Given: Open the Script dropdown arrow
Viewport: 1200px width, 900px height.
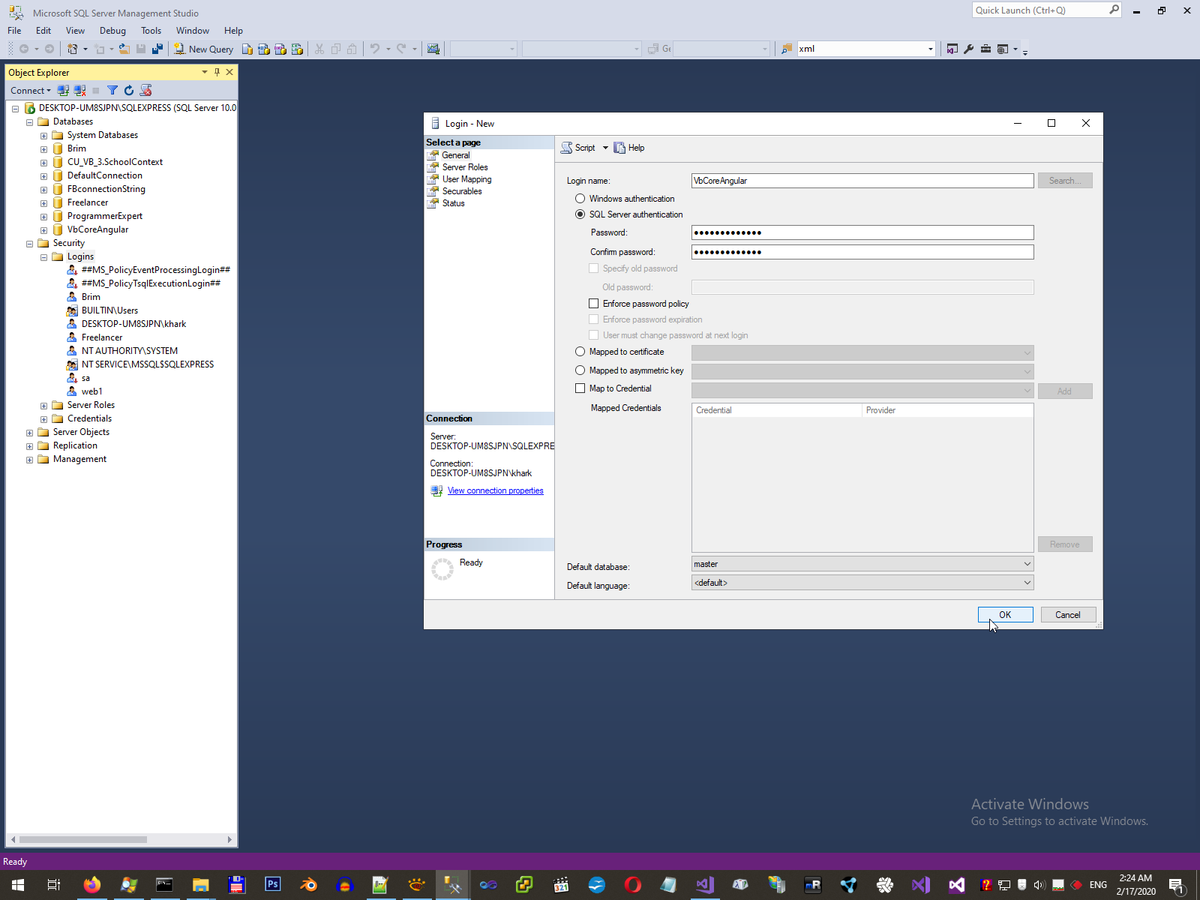Looking at the screenshot, I should 605,148.
